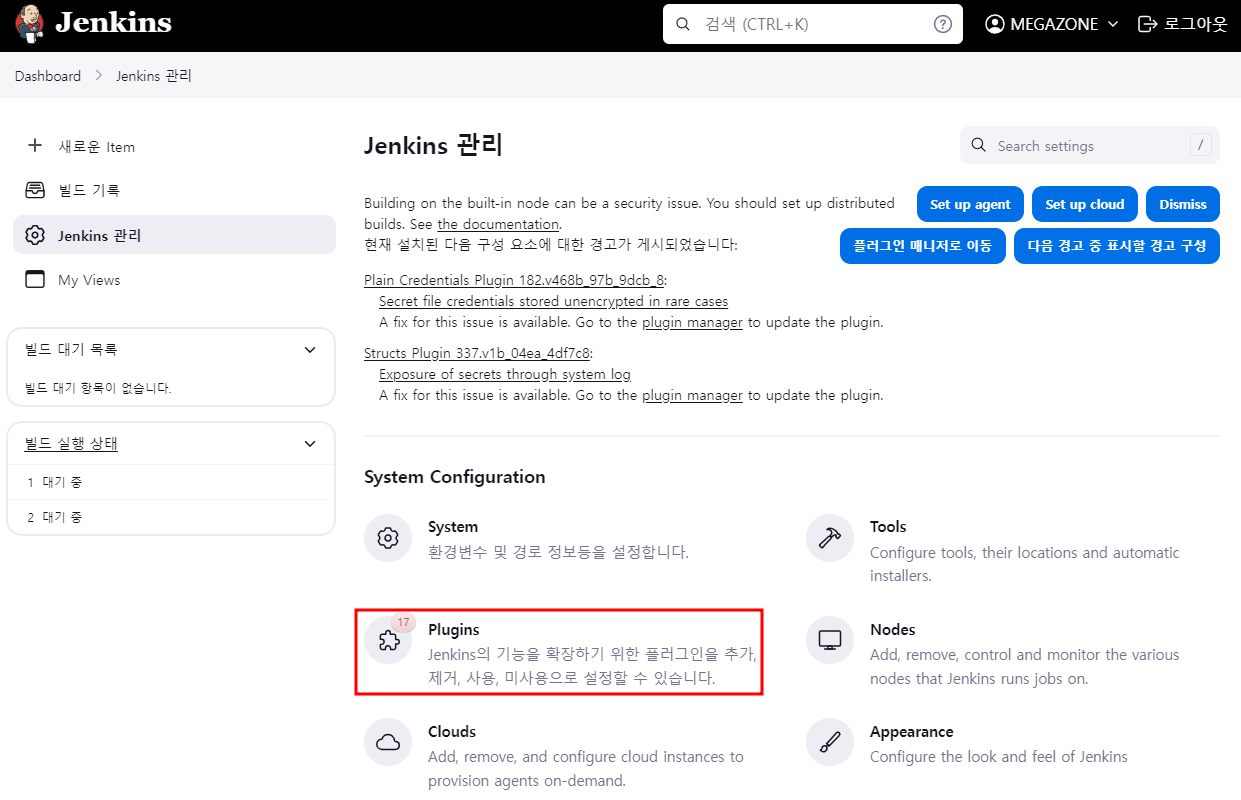Go to Dashboard breadcrumb
This screenshot has width=1241, height=800.
point(48,76)
